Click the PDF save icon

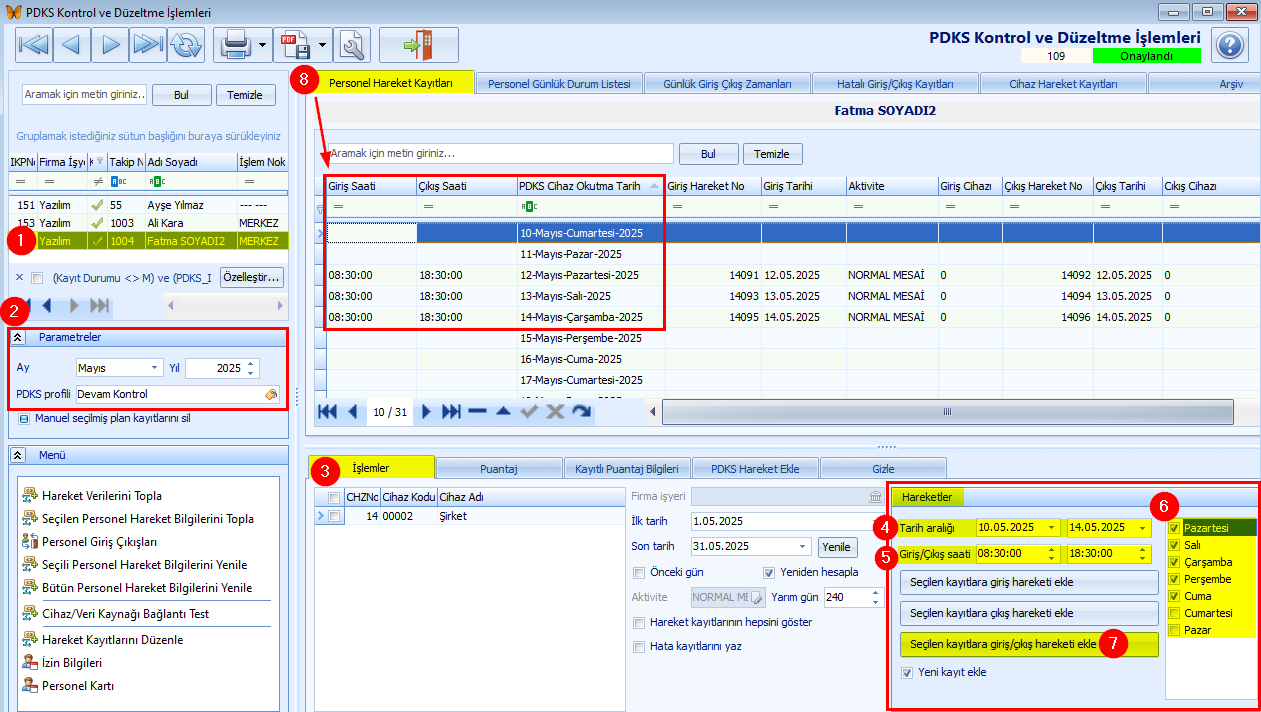[294, 45]
